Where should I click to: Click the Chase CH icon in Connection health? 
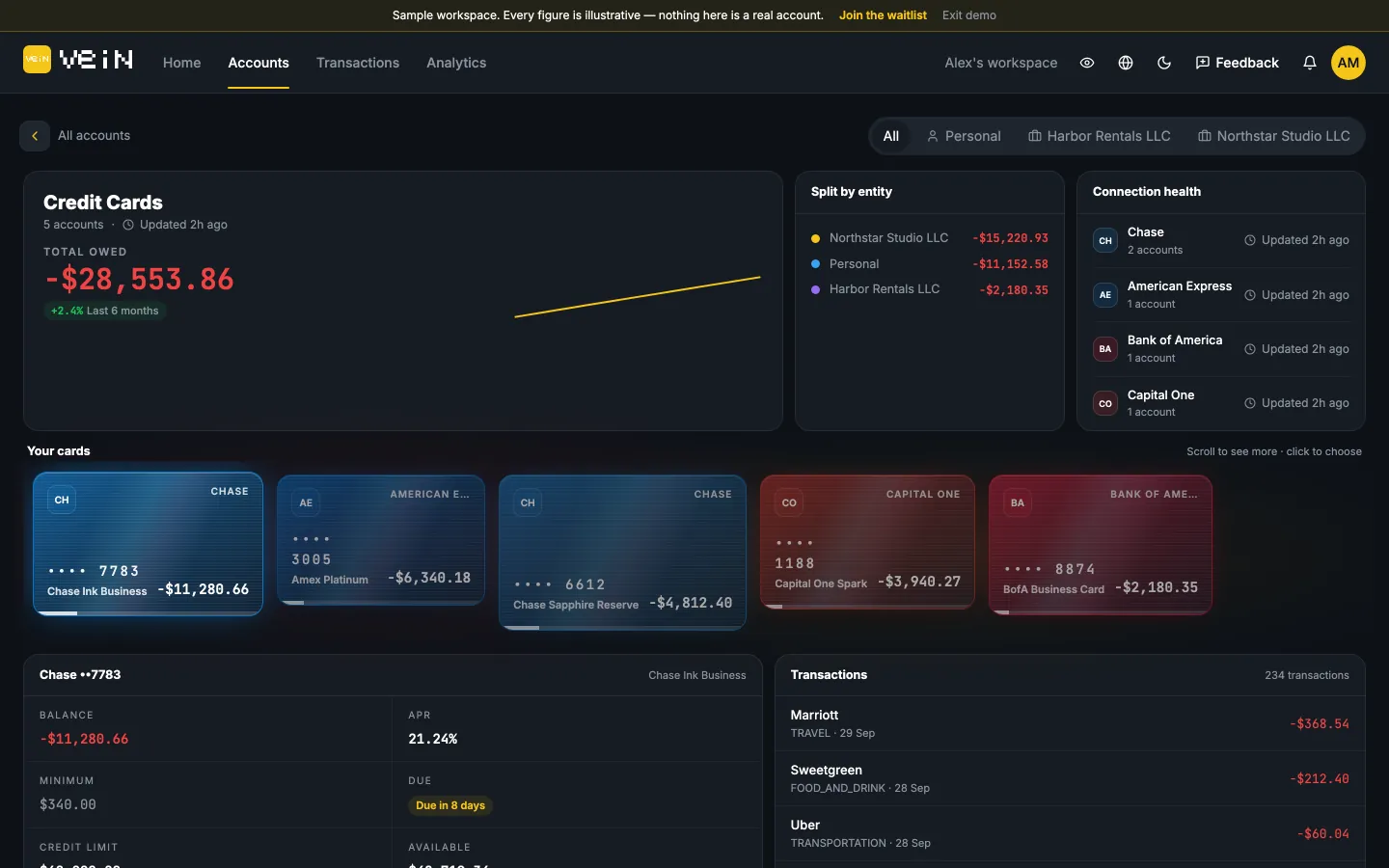pyautogui.click(x=1105, y=240)
